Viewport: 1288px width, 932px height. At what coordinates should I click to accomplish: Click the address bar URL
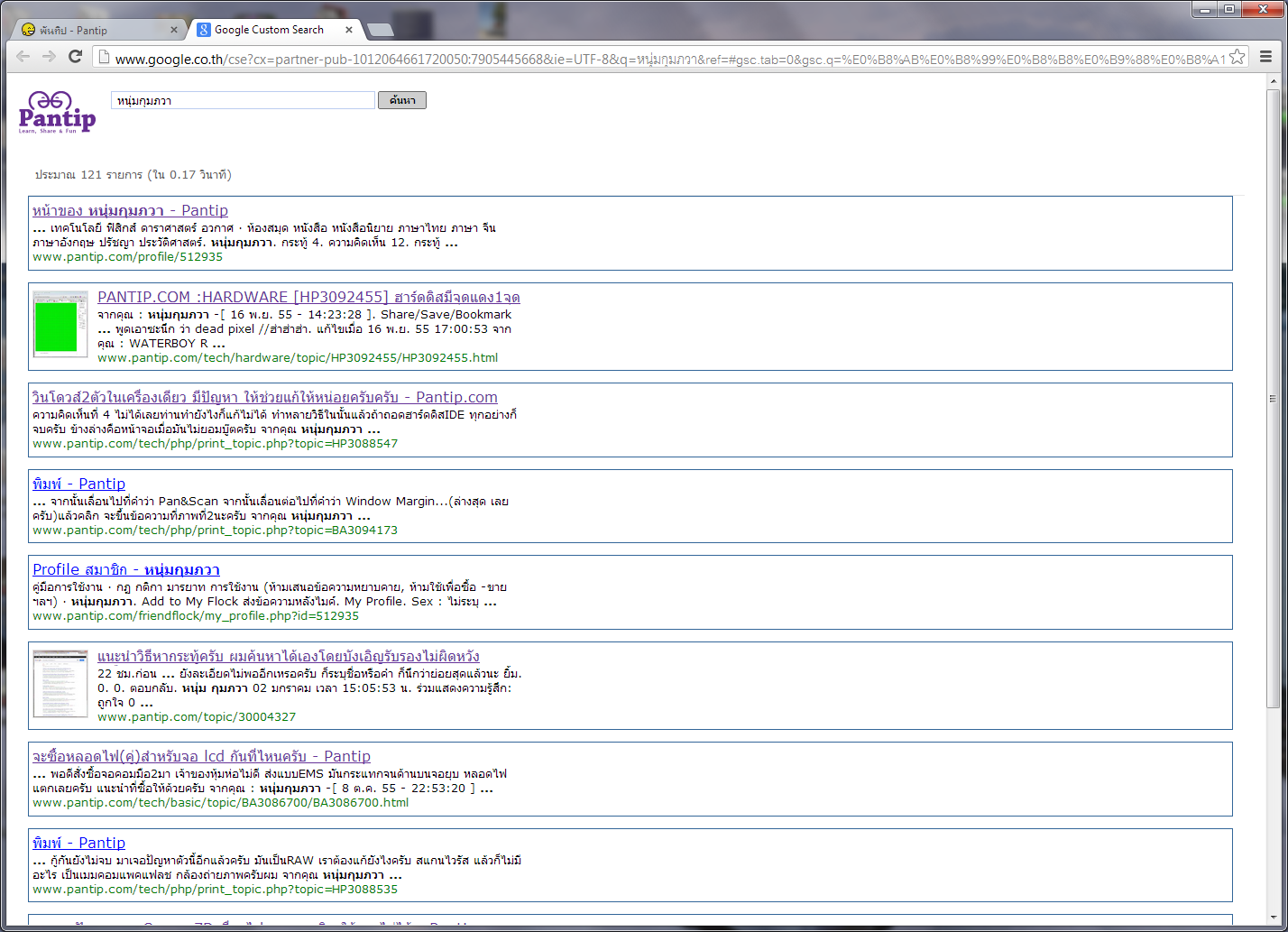(x=670, y=59)
